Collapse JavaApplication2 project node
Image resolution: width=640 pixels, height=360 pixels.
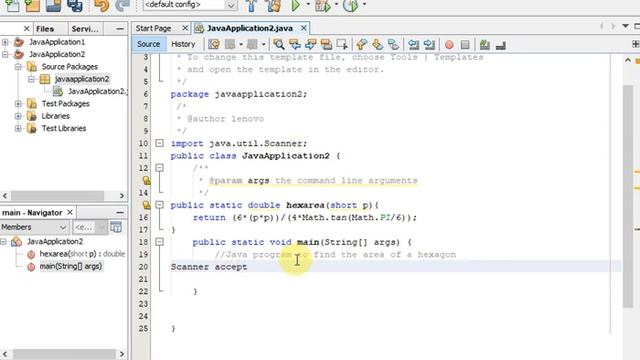click(5, 54)
